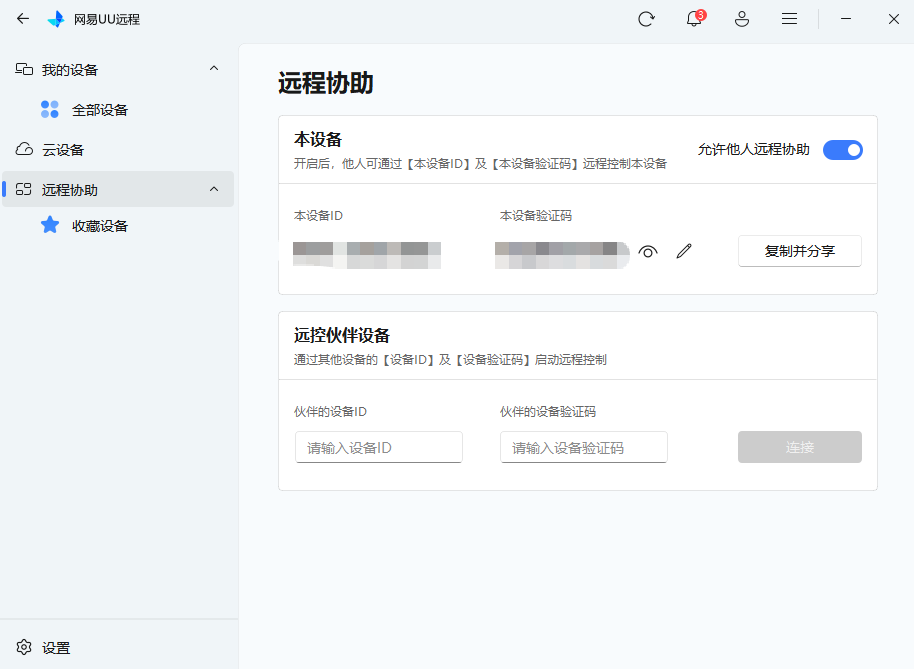
Task: Collapse the 远程协助 section chevron
Action: coord(214,189)
